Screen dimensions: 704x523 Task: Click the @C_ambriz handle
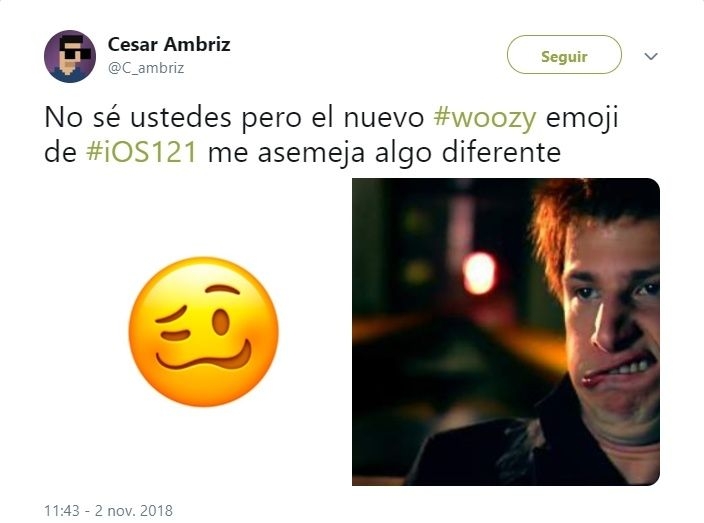(146, 68)
